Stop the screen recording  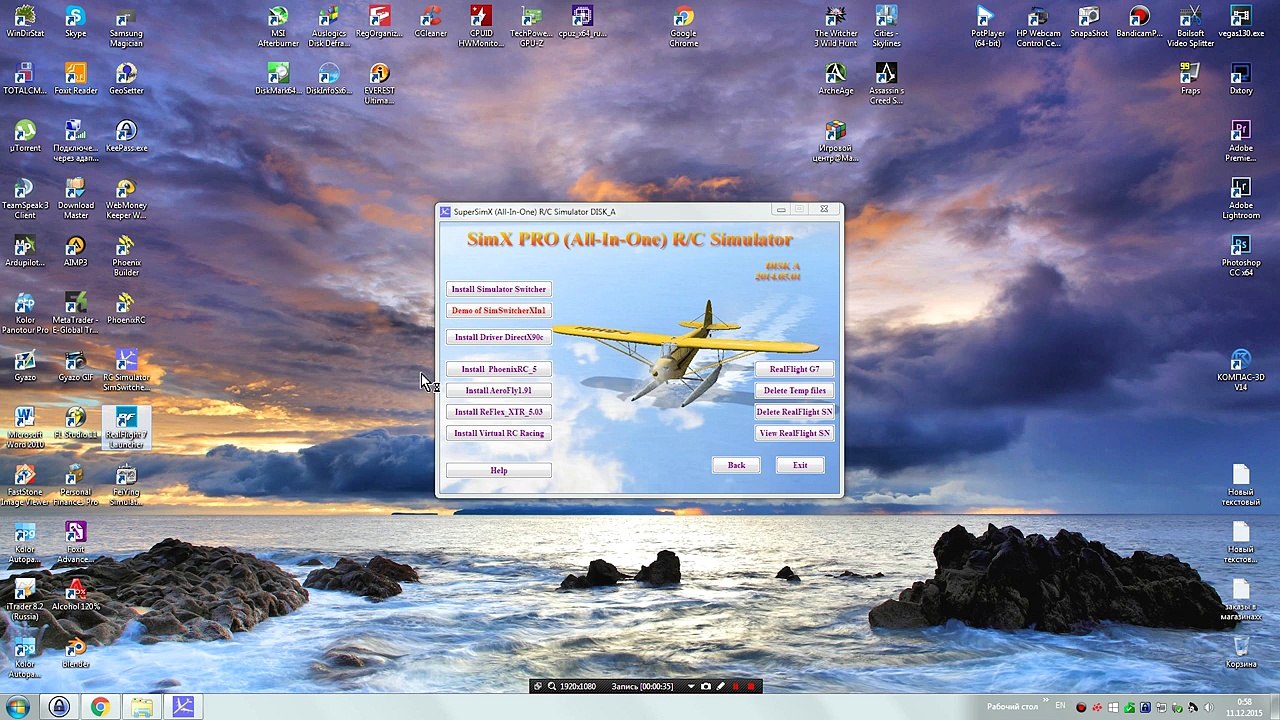click(x=751, y=687)
